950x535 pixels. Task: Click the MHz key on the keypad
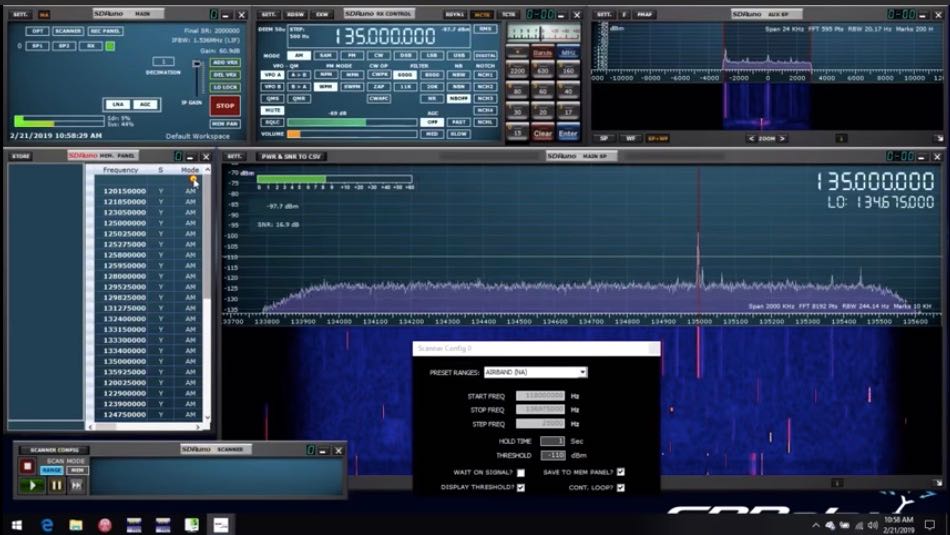click(x=568, y=53)
